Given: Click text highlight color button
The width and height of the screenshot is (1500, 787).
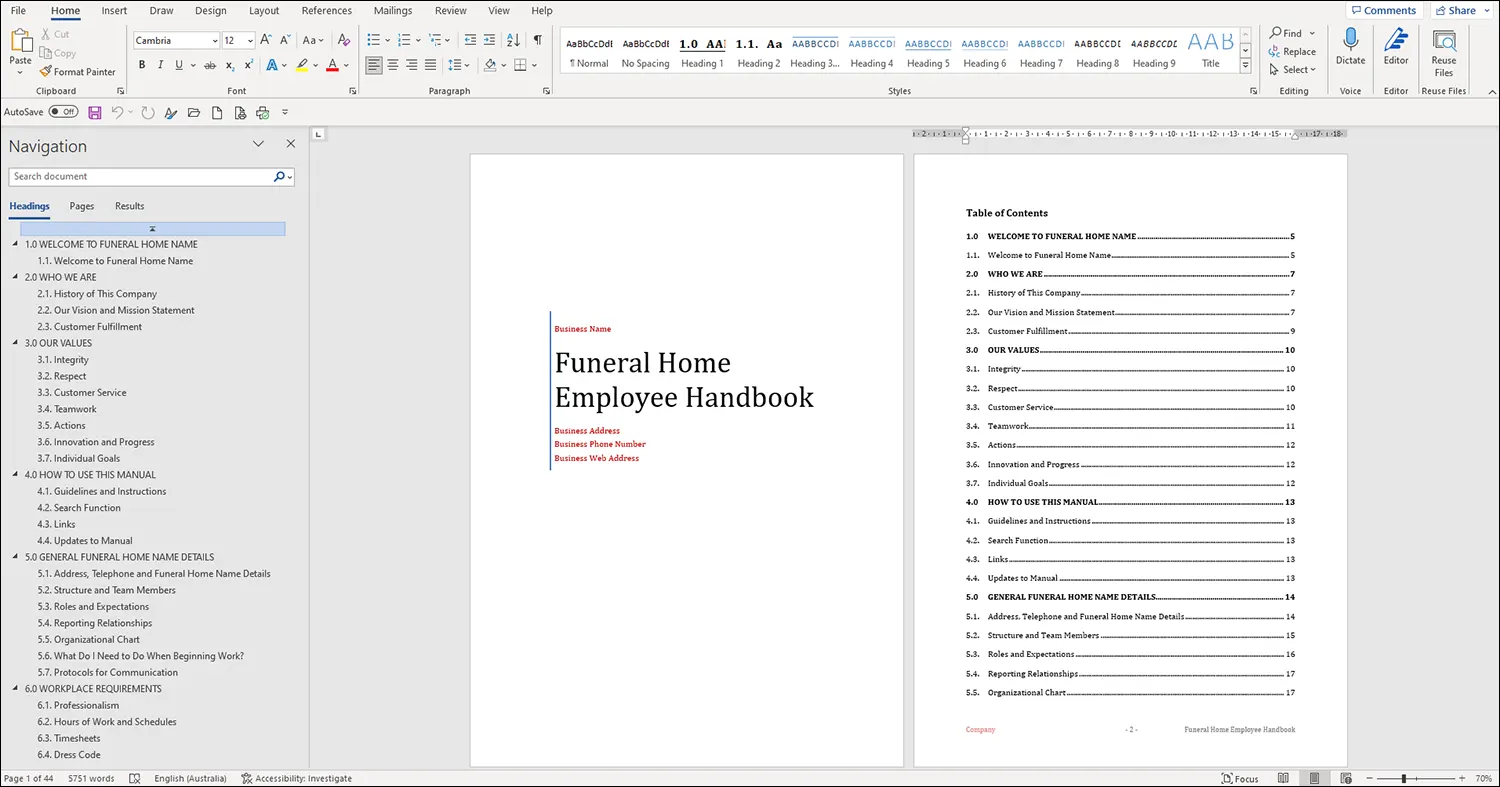Looking at the screenshot, I should click(x=302, y=65).
